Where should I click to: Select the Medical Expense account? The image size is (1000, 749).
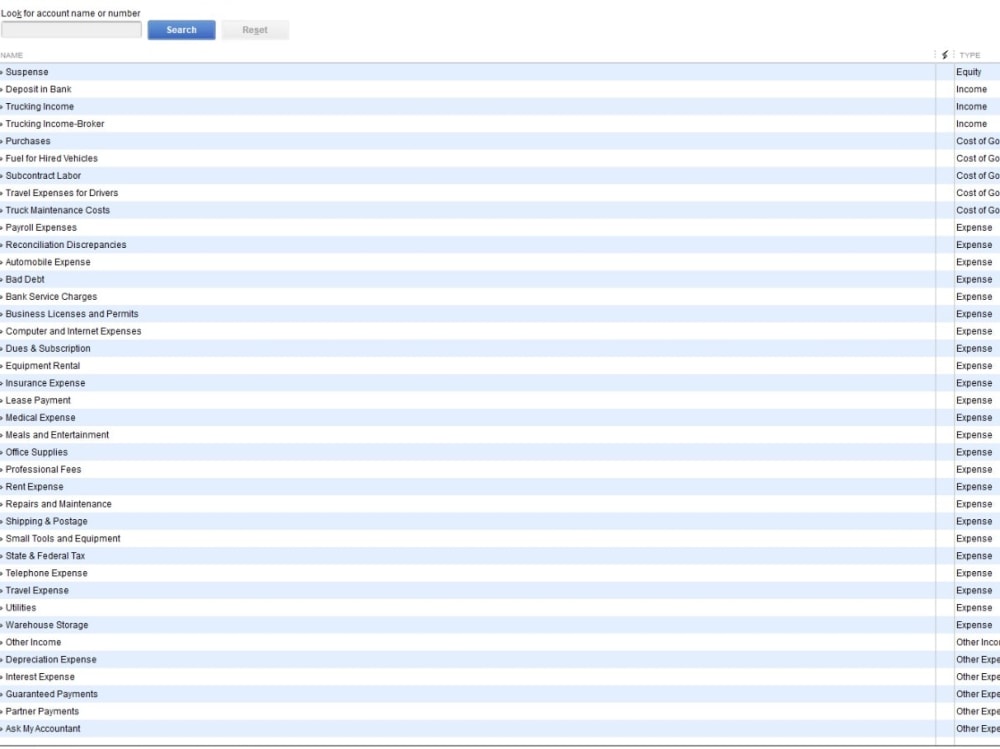pyautogui.click(x=40, y=417)
